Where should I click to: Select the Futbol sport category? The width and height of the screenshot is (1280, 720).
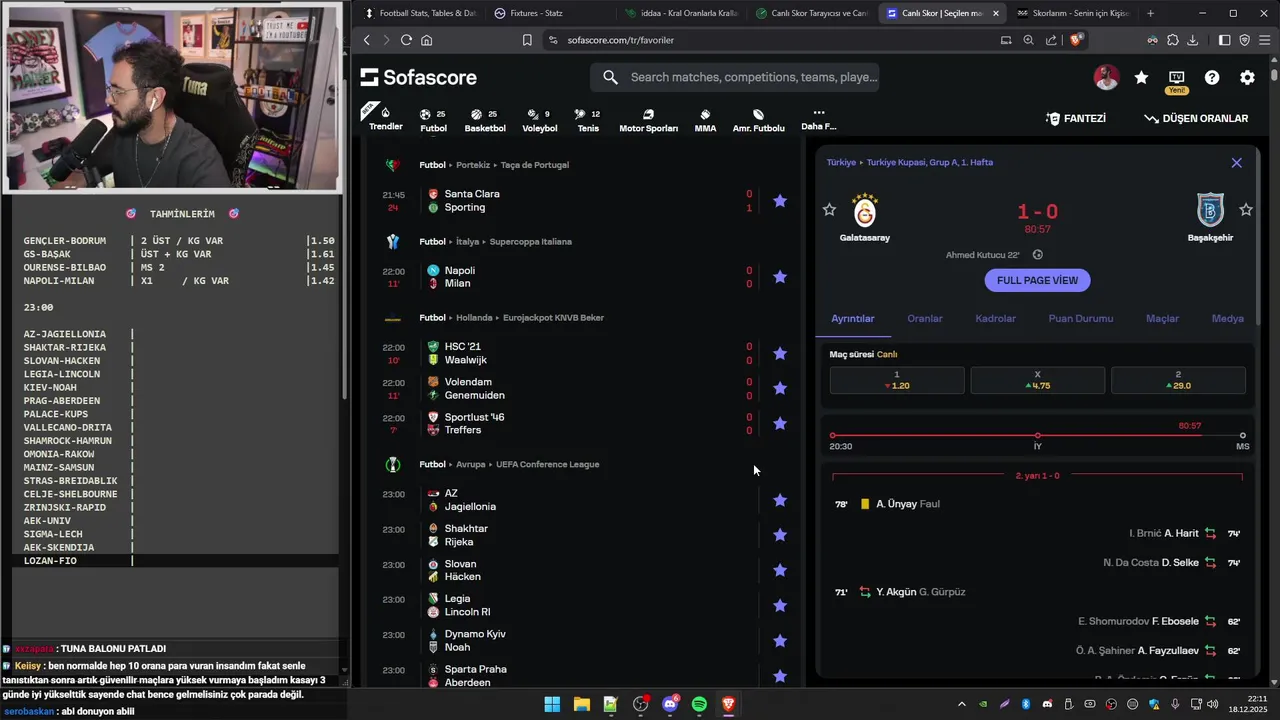[433, 120]
